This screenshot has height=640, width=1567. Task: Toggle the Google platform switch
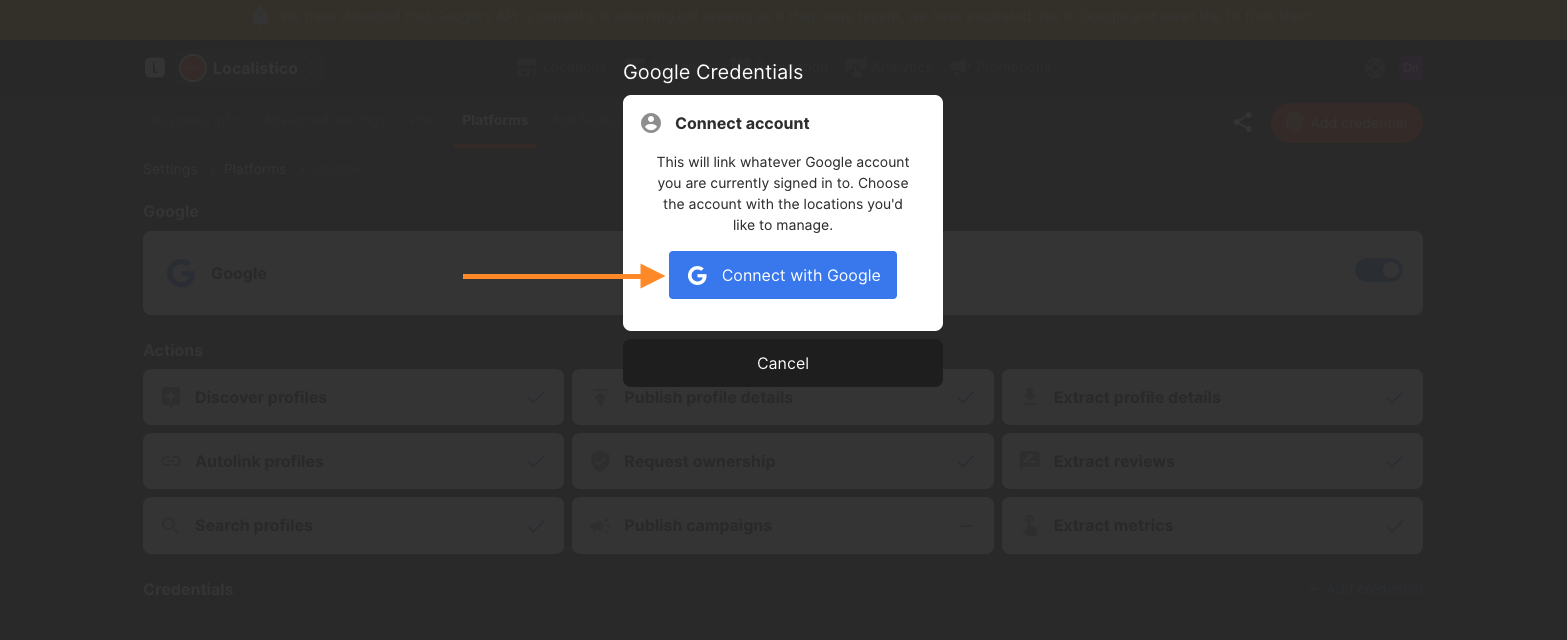(1379, 270)
